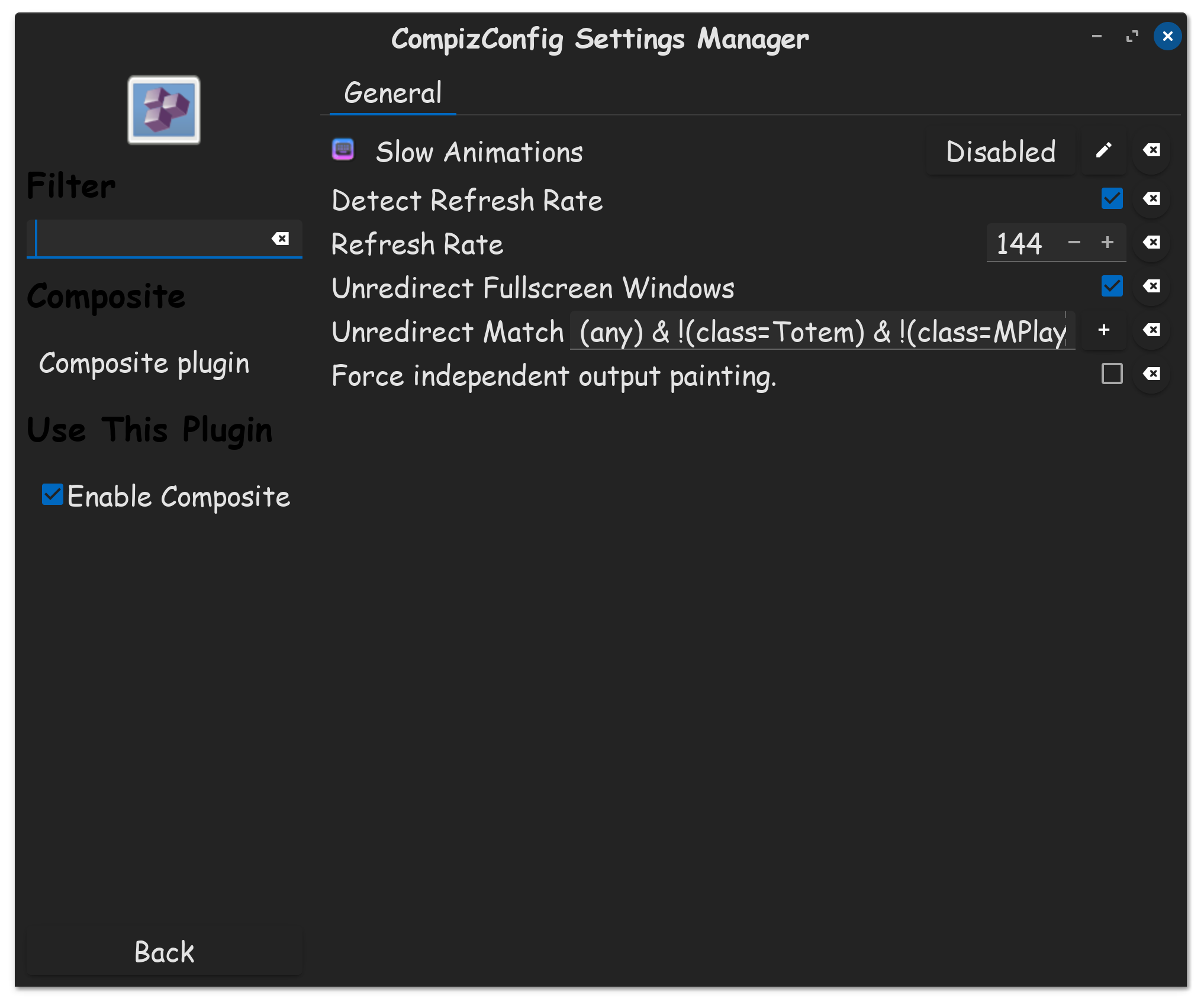Reset Force independent output painting

pyautogui.click(x=1151, y=374)
